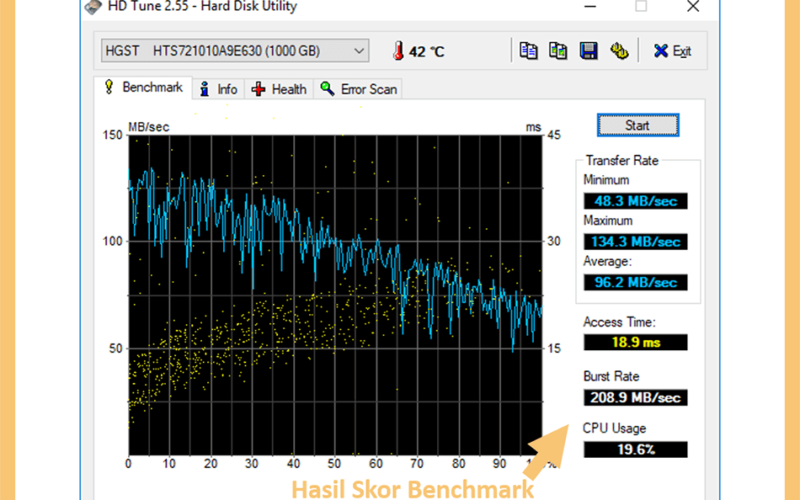Click the 48.3 MB/sec minimum value
800x500 pixels.
click(x=635, y=201)
